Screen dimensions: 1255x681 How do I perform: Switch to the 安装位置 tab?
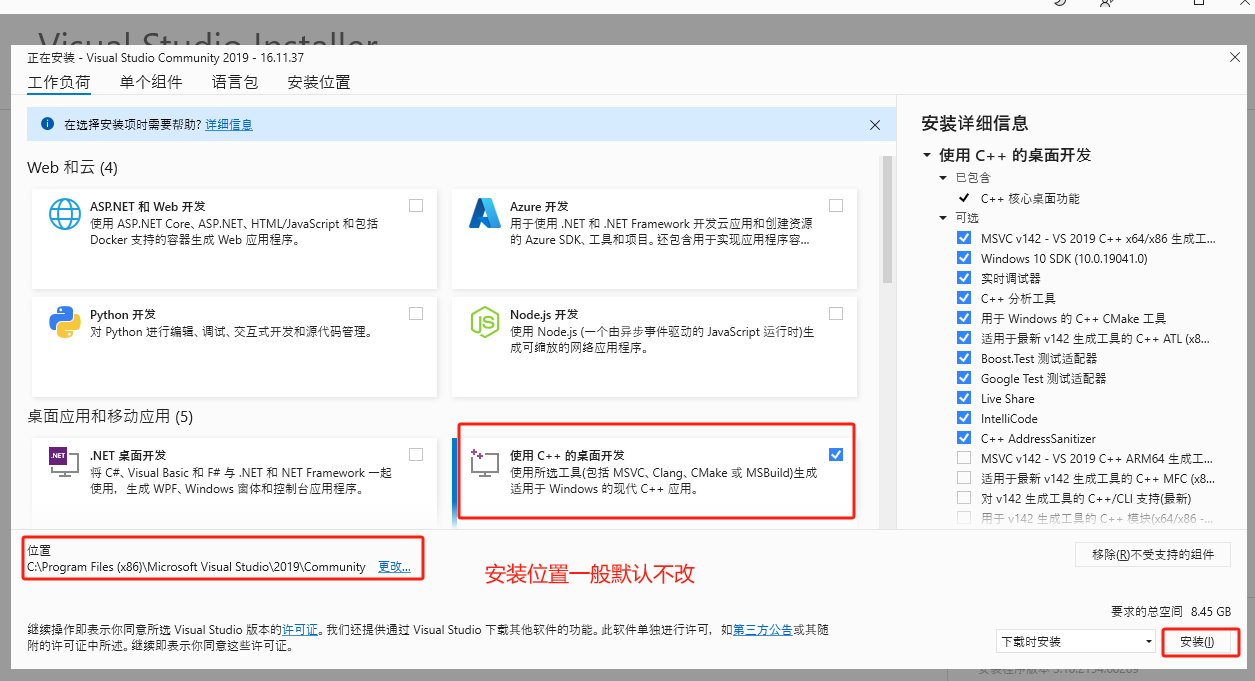click(x=319, y=83)
